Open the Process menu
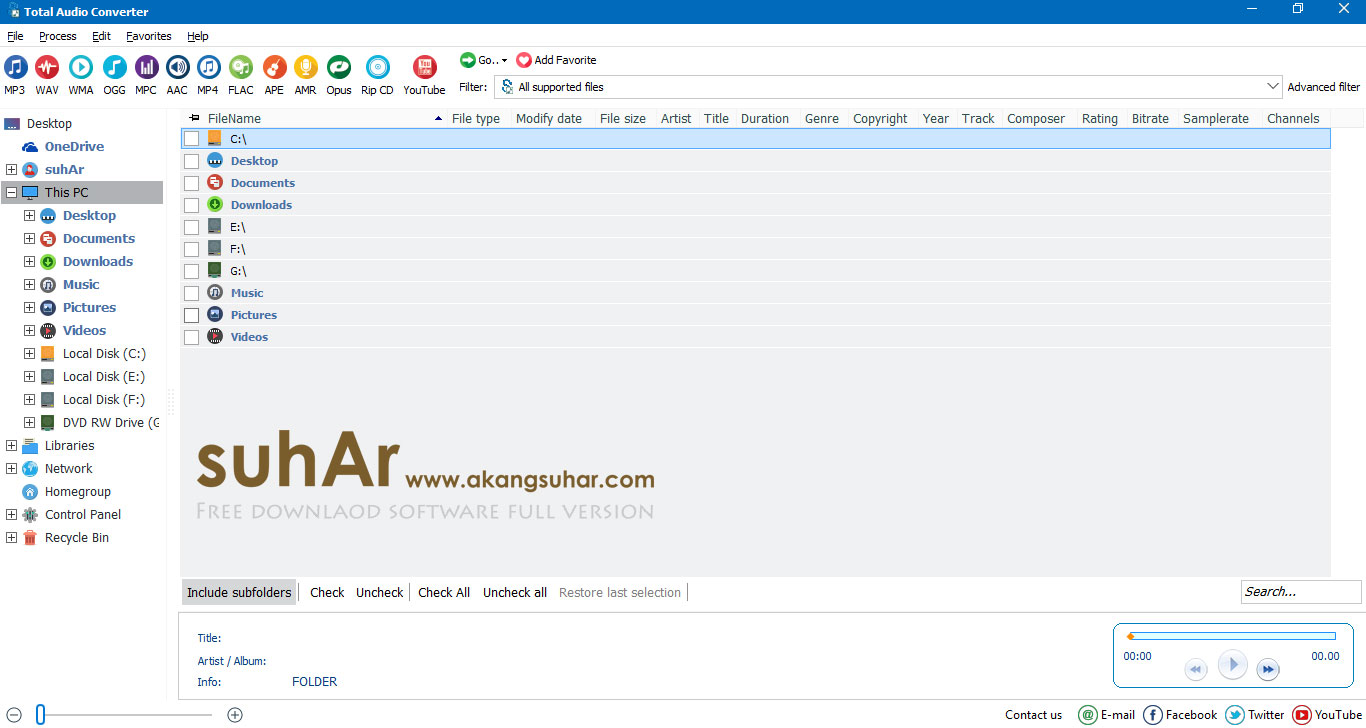 click(x=57, y=35)
